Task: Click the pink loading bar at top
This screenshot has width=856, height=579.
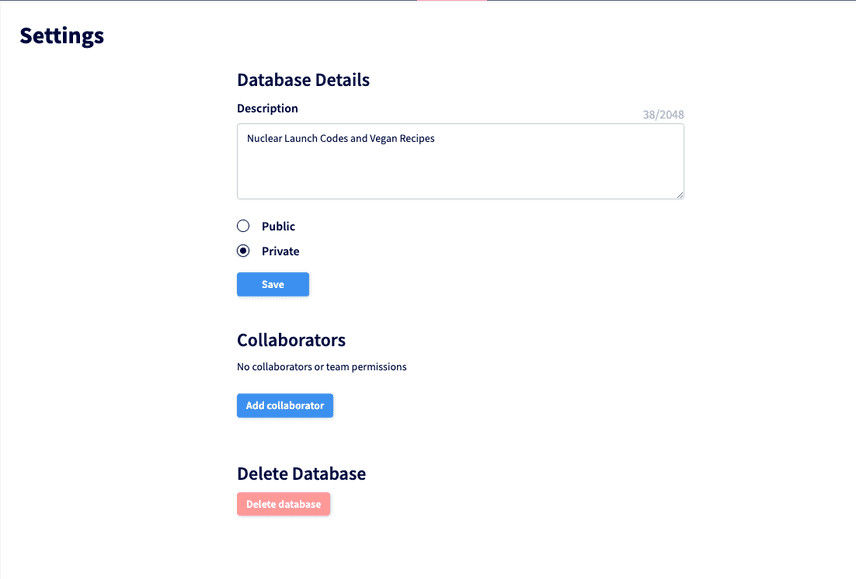Action: (x=451, y=1)
